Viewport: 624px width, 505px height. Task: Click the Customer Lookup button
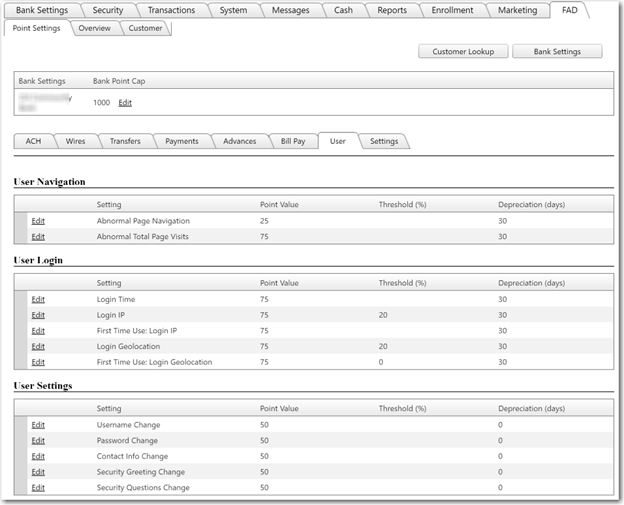(463, 51)
